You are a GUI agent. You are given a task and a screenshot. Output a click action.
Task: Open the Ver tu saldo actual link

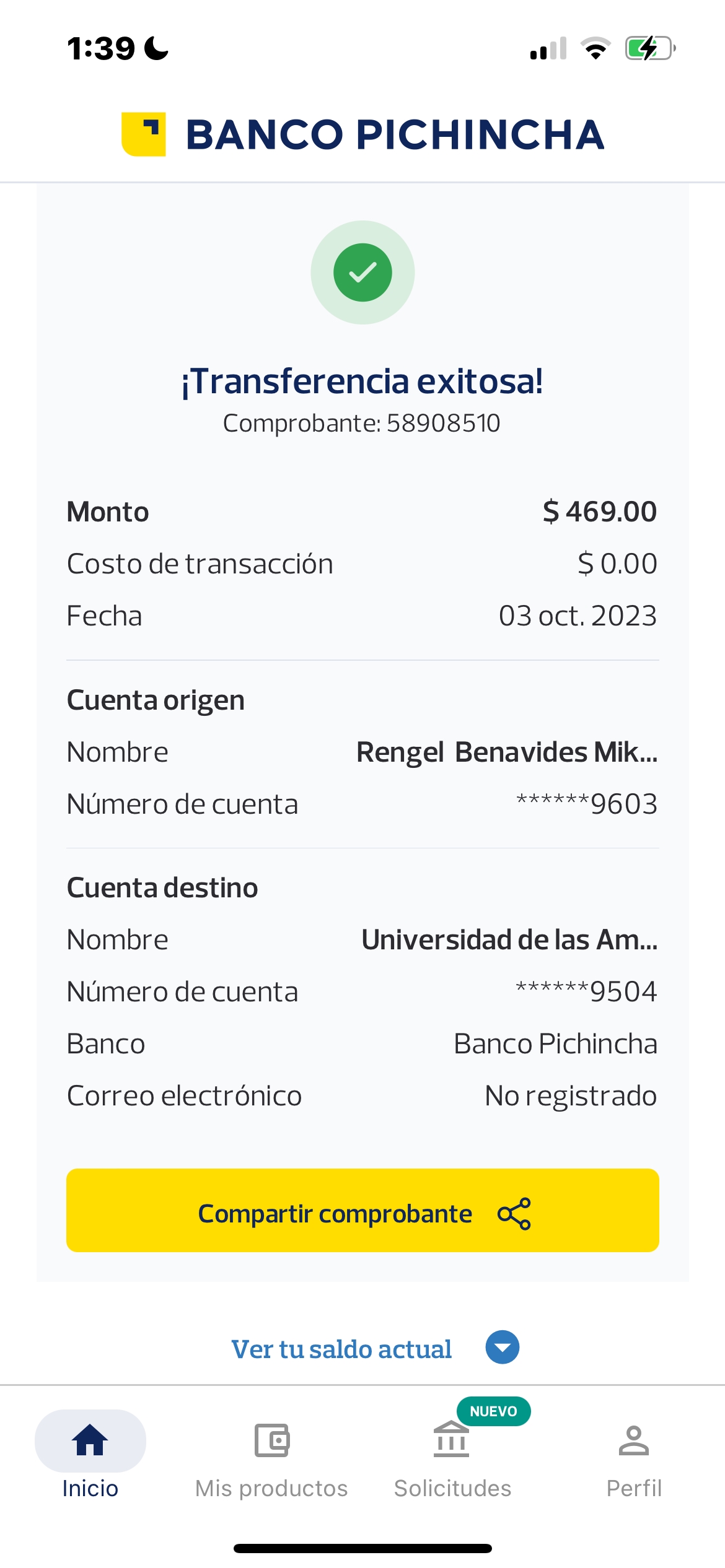click(x=341, y=1349)
